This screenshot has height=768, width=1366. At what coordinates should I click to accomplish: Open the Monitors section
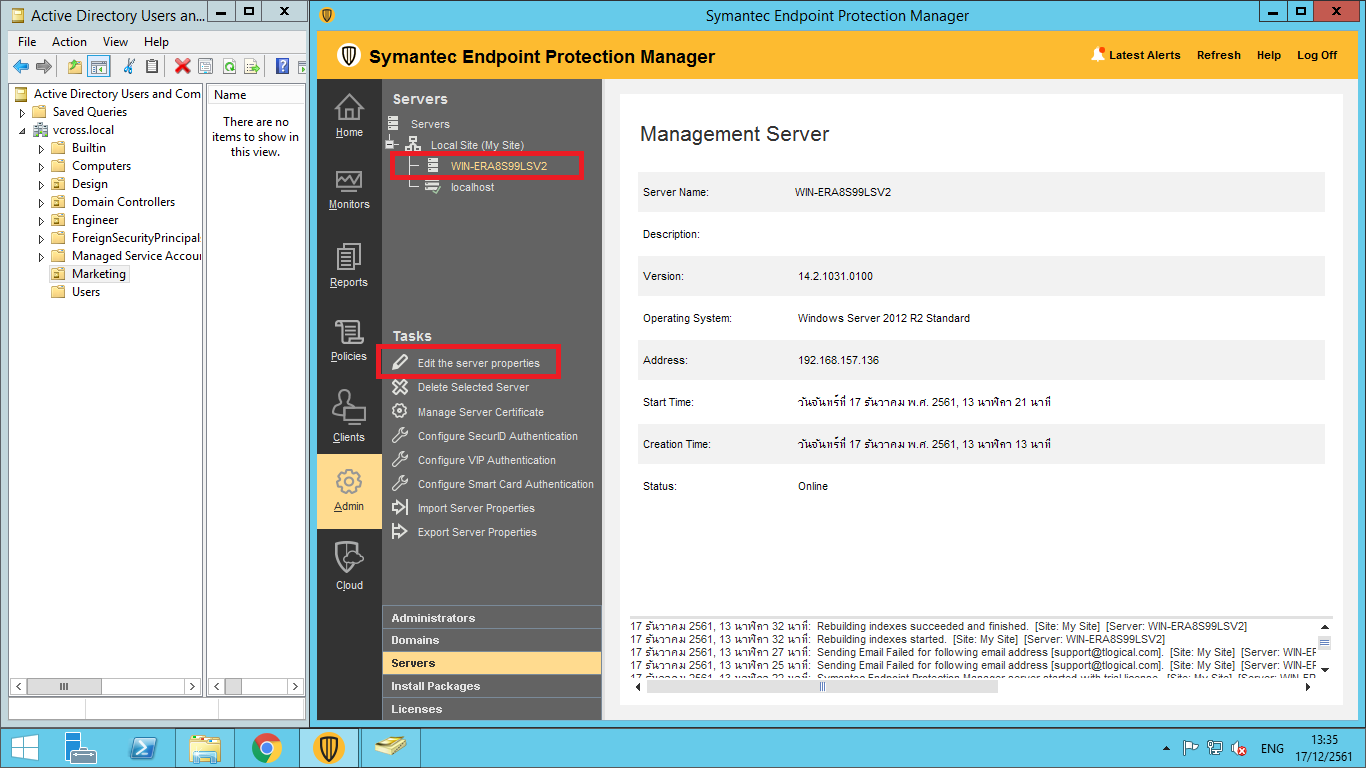click(349, 188)
